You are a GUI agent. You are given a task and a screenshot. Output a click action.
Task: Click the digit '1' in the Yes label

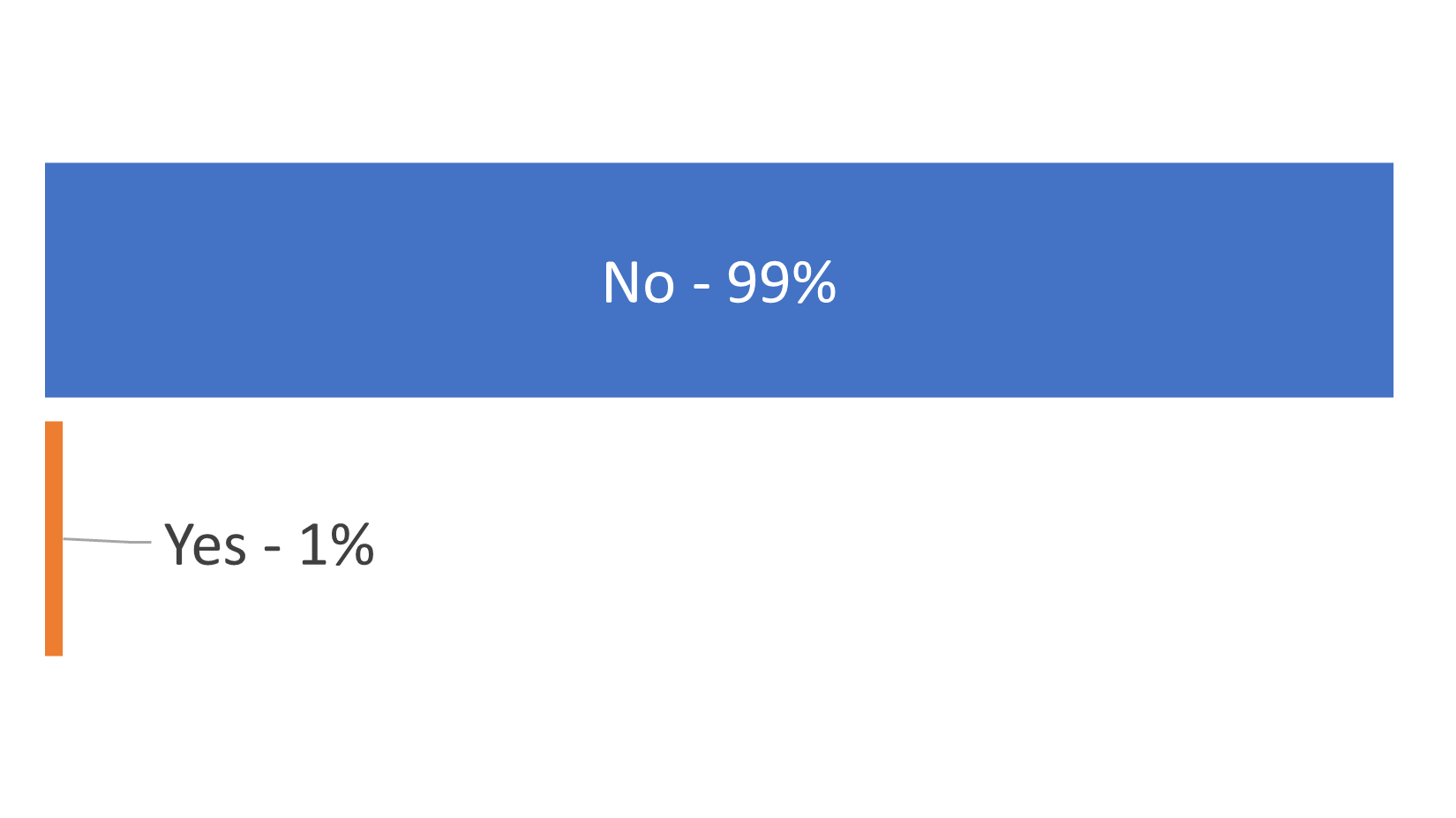(x=312, y=544)
